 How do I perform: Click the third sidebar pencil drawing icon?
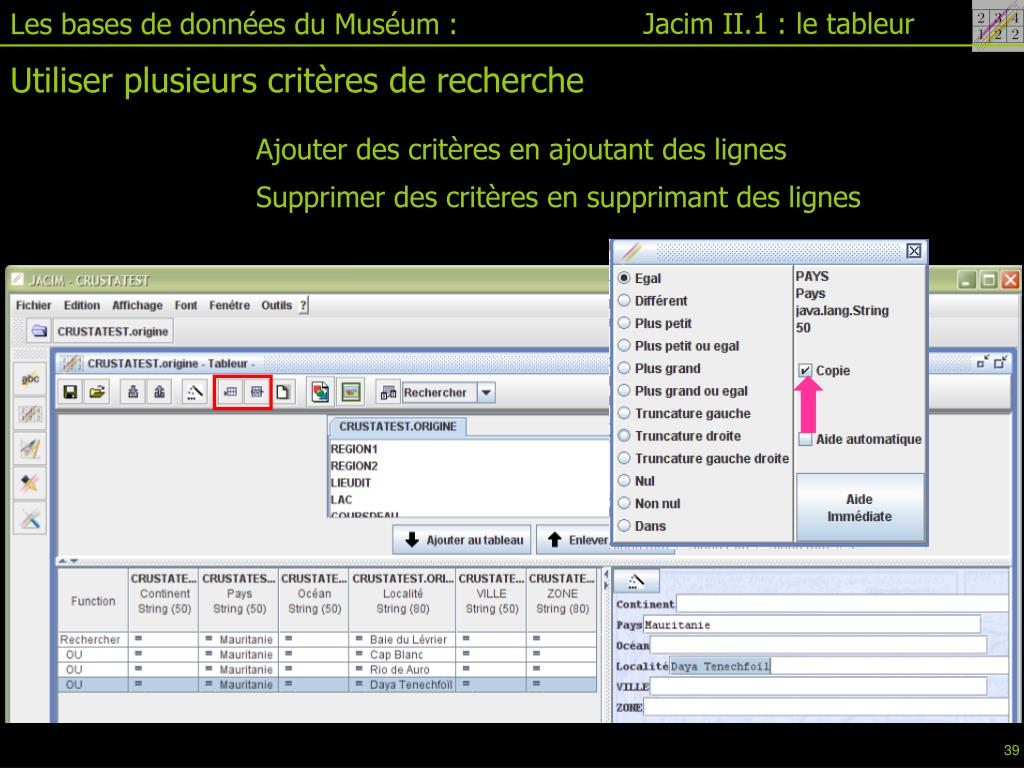pyautogui.click(x=30, y=449)
